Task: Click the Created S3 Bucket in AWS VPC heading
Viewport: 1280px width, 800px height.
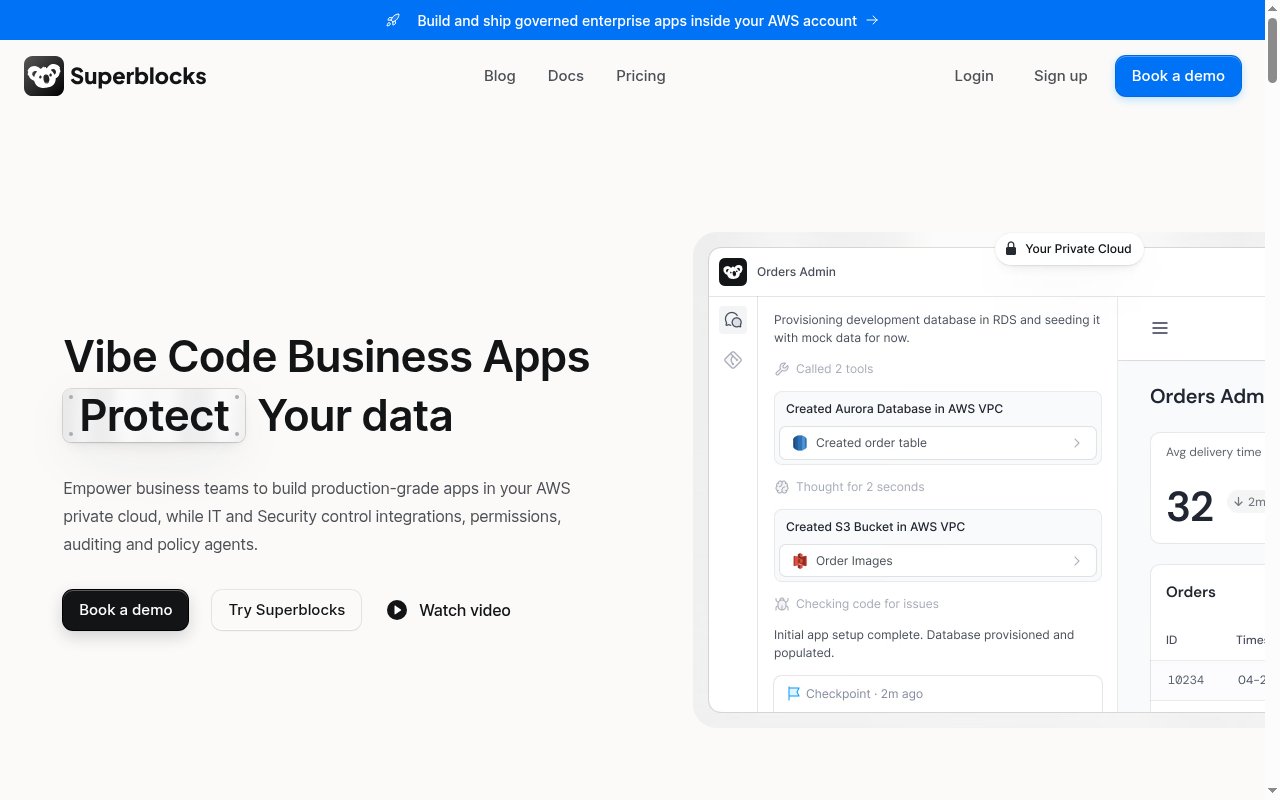Action: (x=875, y=527)
